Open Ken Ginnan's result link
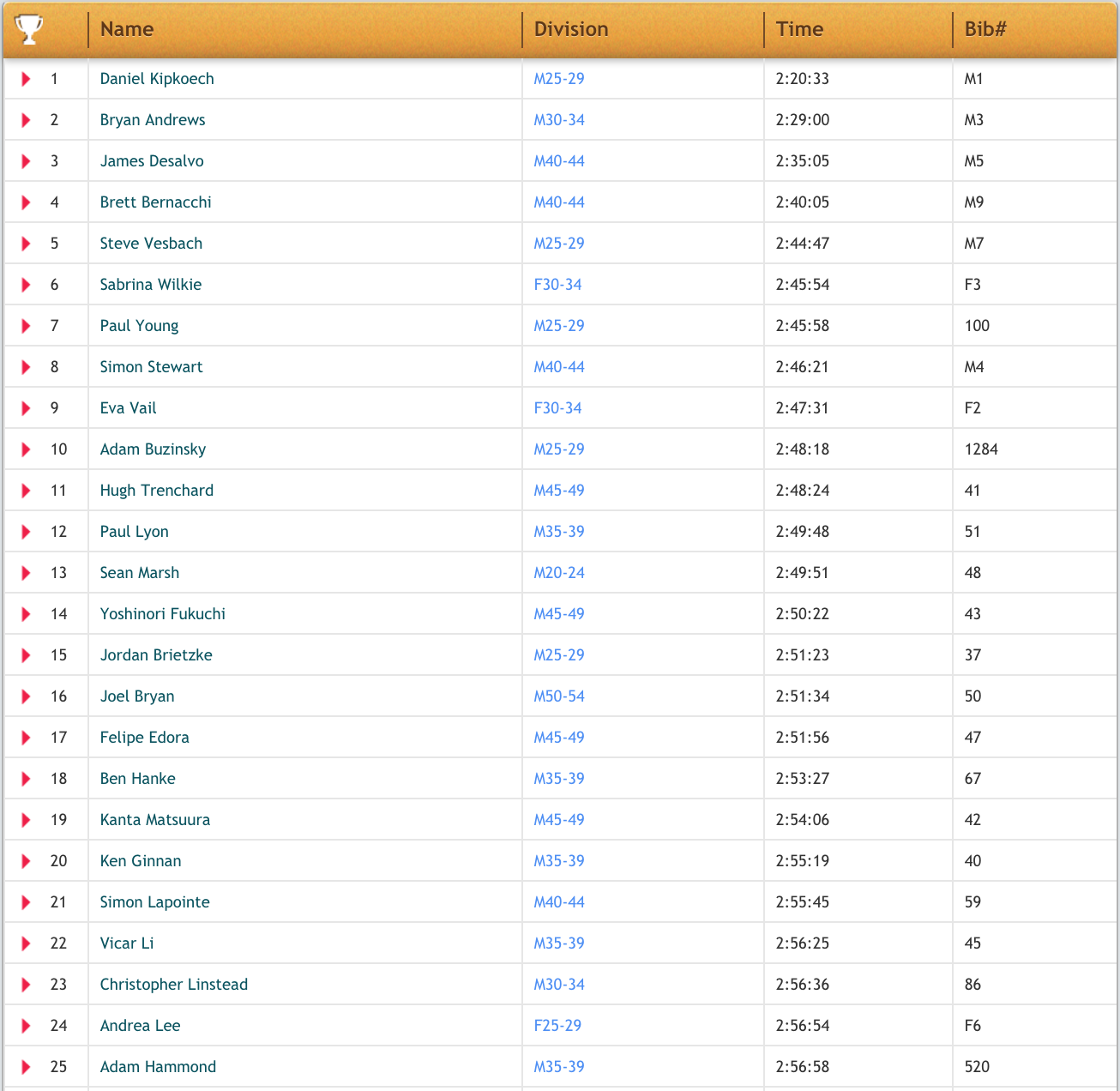Viewport: 1120px width, 1091px height. [141, 861]
